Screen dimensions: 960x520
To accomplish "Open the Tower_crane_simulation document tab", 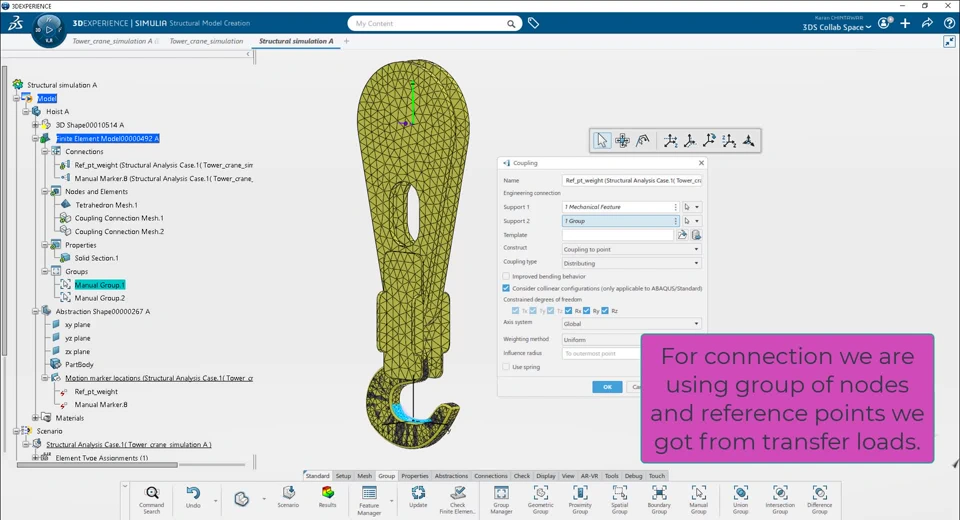I will click(x=206, y=41).
